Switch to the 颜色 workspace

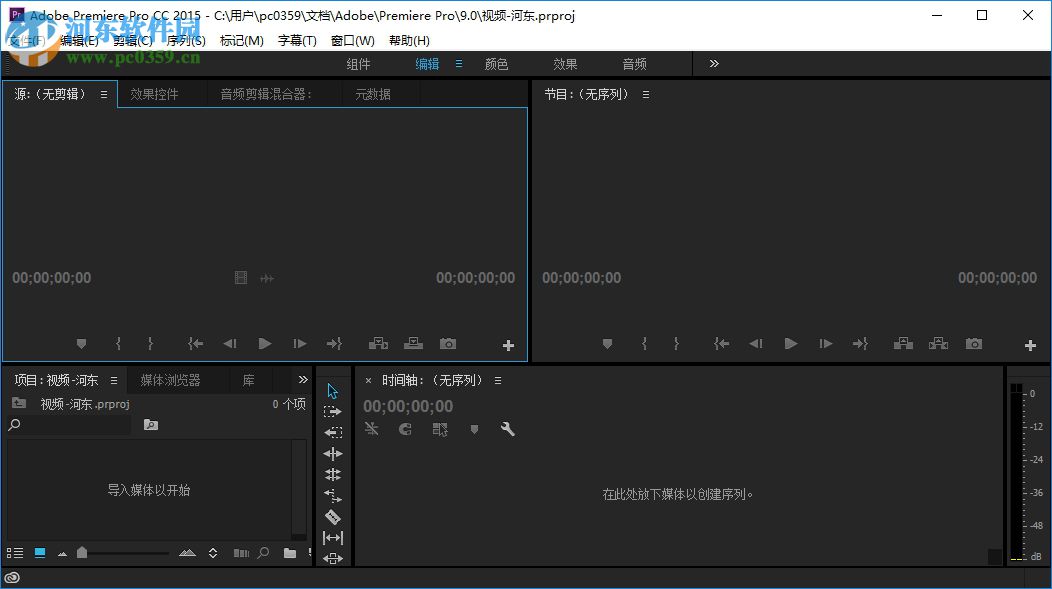(496, 63)
